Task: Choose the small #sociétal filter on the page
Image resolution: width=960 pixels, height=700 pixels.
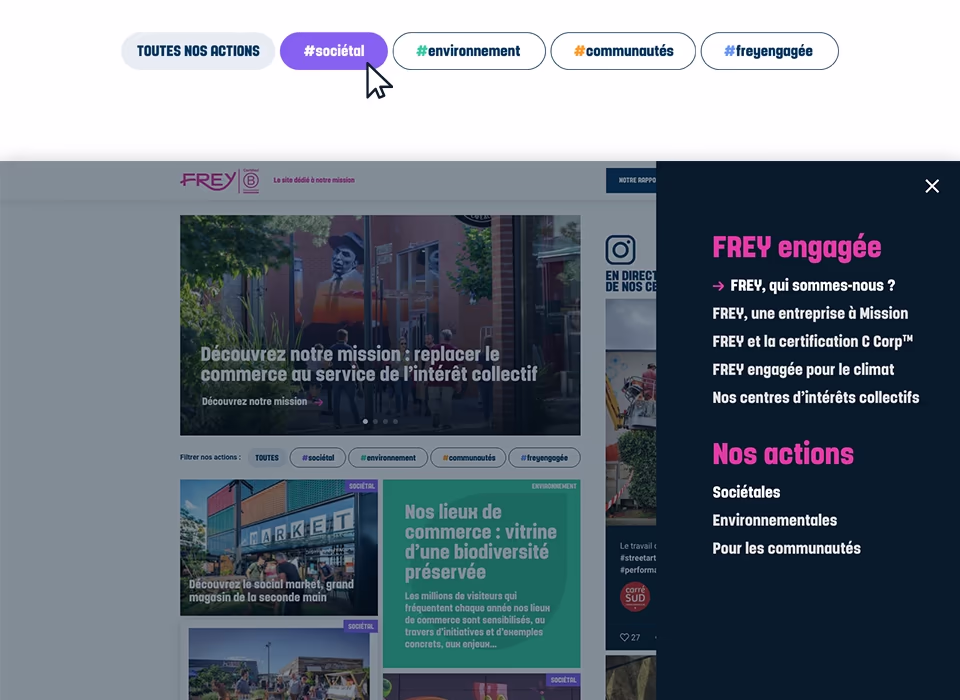Action: pos(318,457)
